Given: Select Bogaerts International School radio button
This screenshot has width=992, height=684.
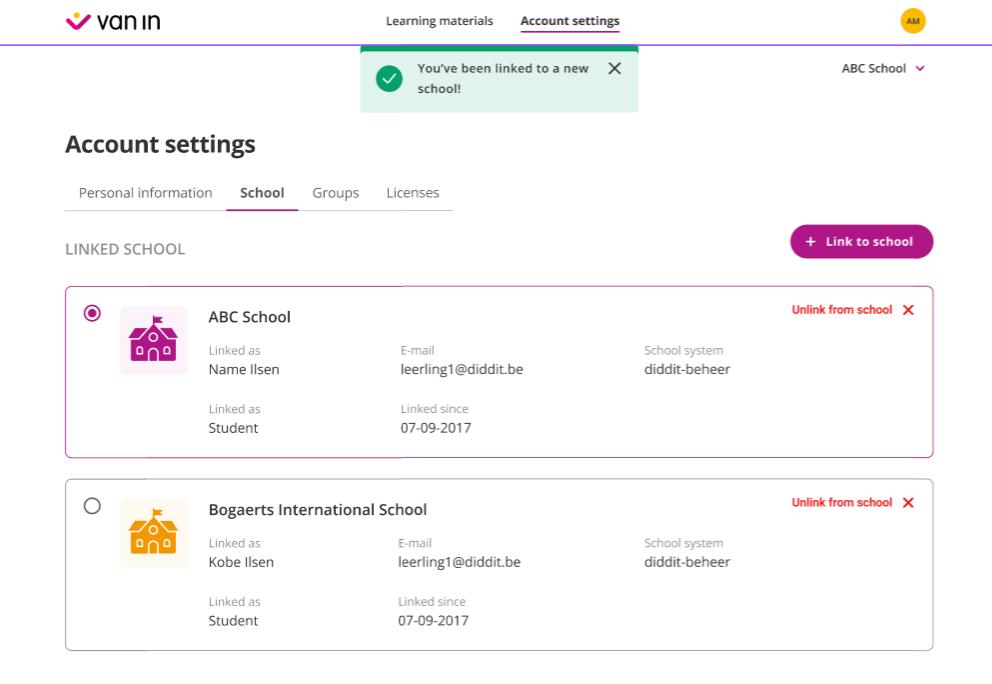Looking at the screenshot, I should (92, 506).
